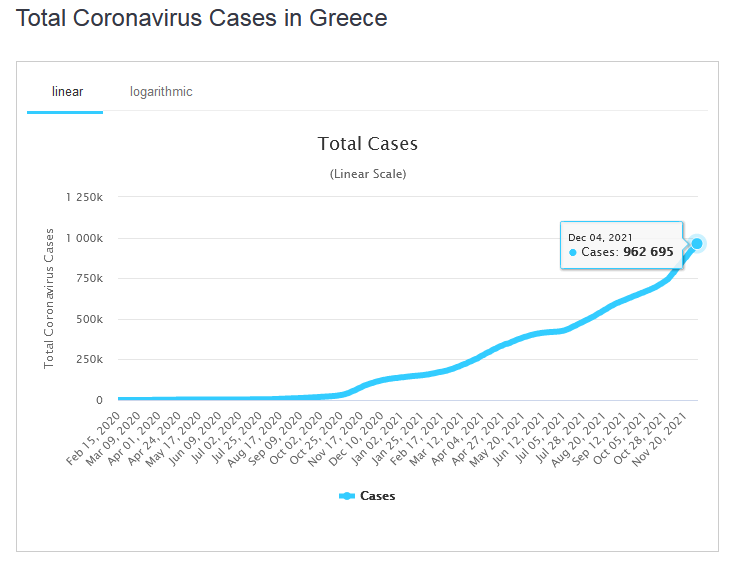Toggle the Cases series legend label
This screenshot has width=734, height=577.
pos(377,496)
